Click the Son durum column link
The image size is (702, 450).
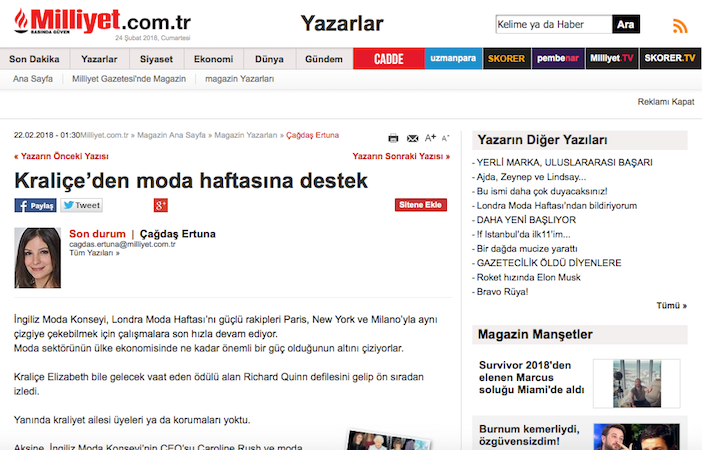(97, 234)
